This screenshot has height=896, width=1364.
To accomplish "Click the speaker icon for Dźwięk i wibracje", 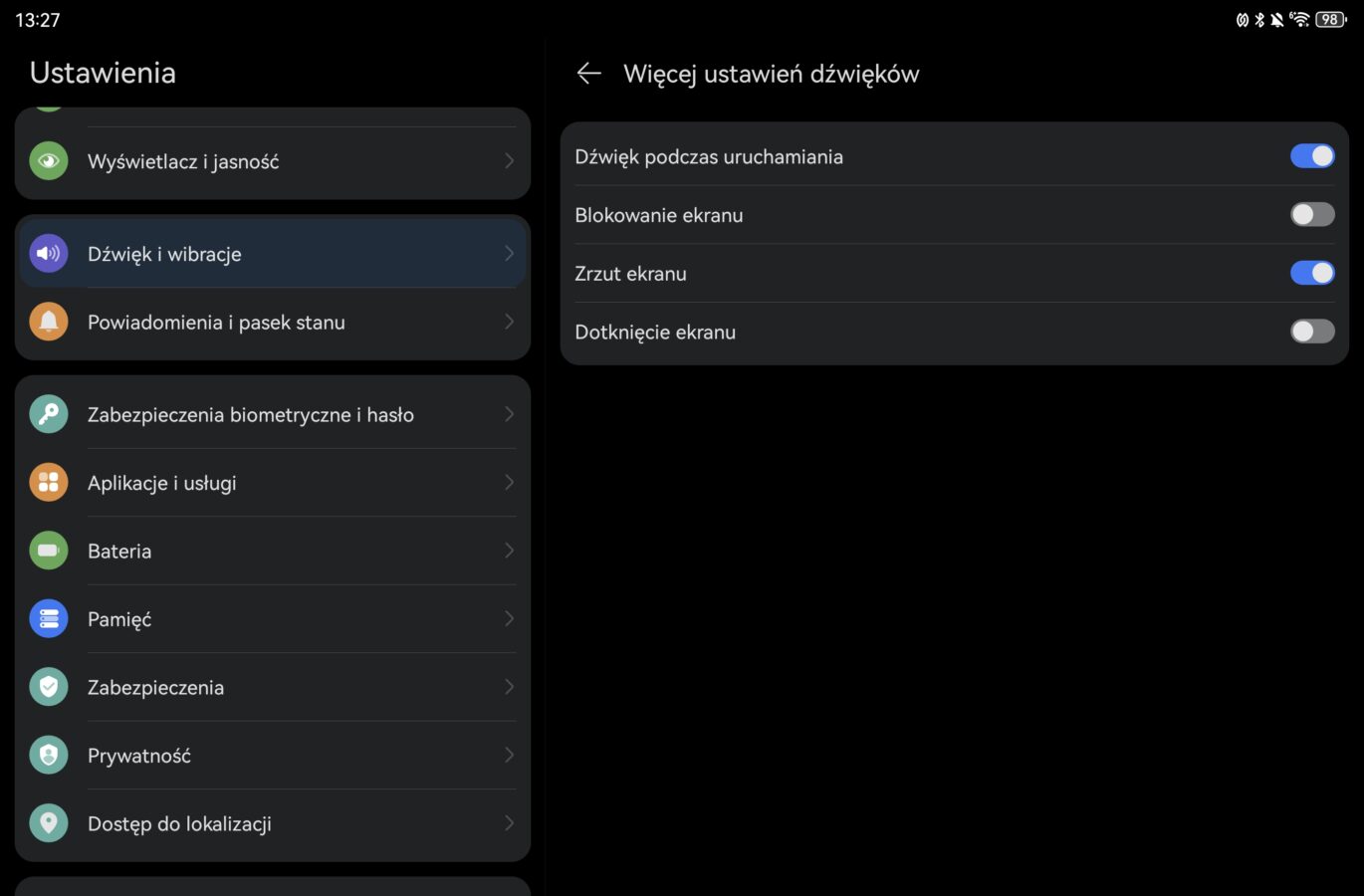I will coord(49,254).
